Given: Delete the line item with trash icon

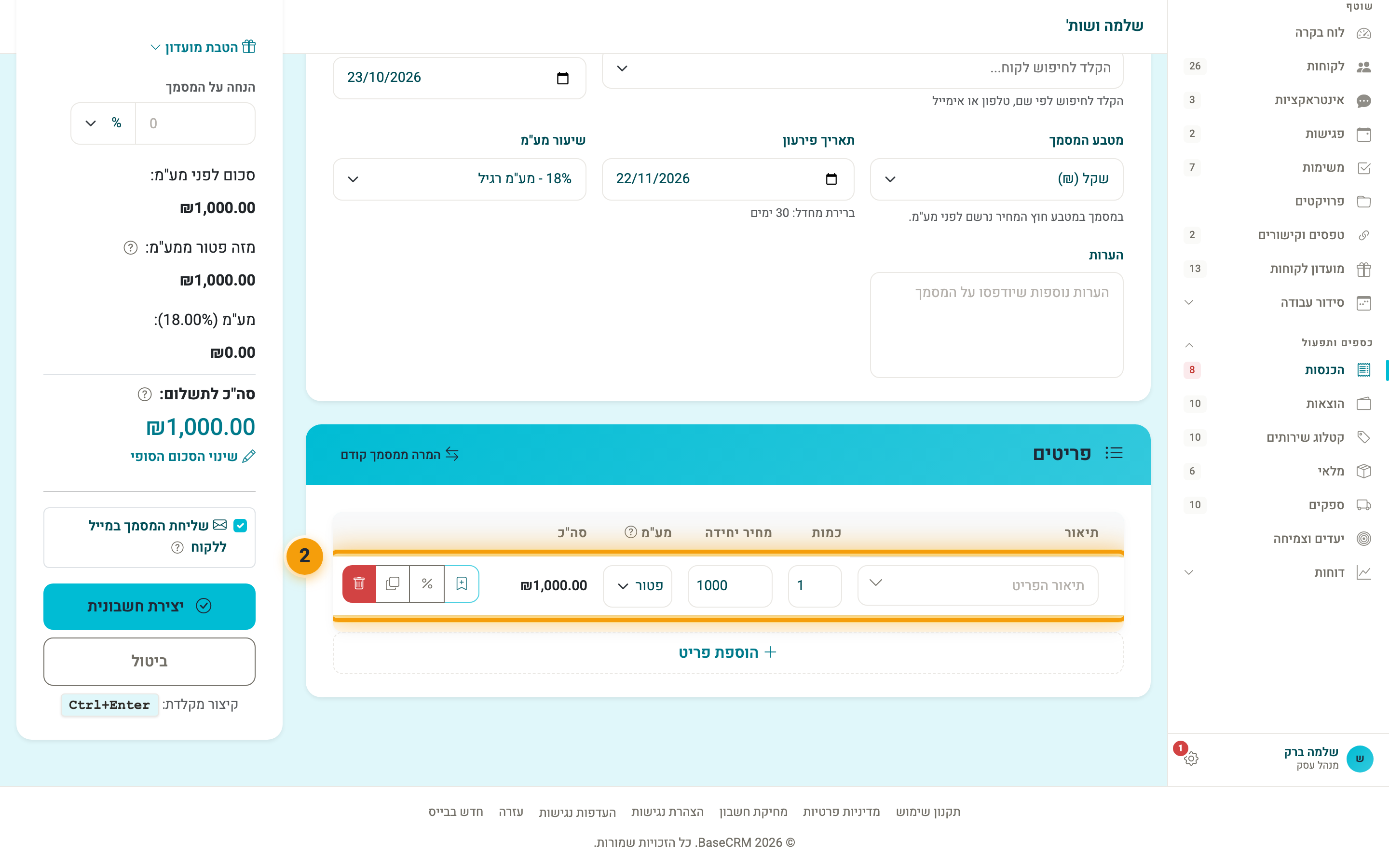Looking at the screenshot, I should click(359, 584).
